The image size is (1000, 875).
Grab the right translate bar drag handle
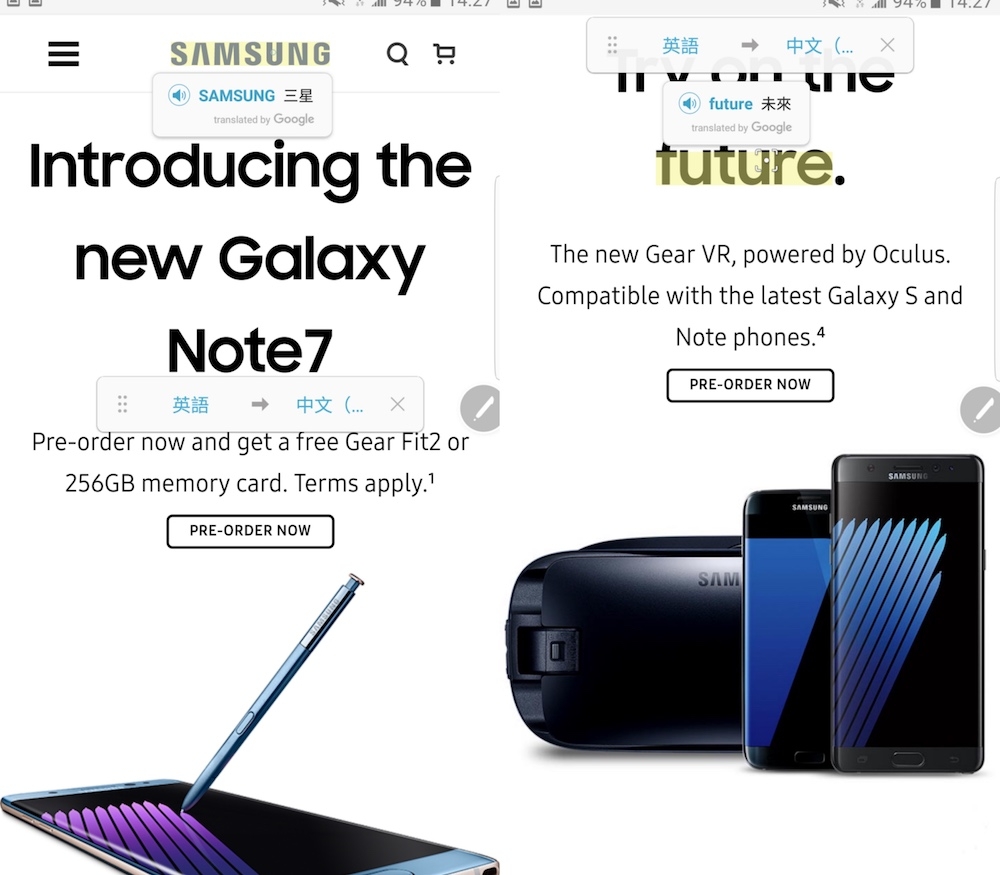pos(612,45)
